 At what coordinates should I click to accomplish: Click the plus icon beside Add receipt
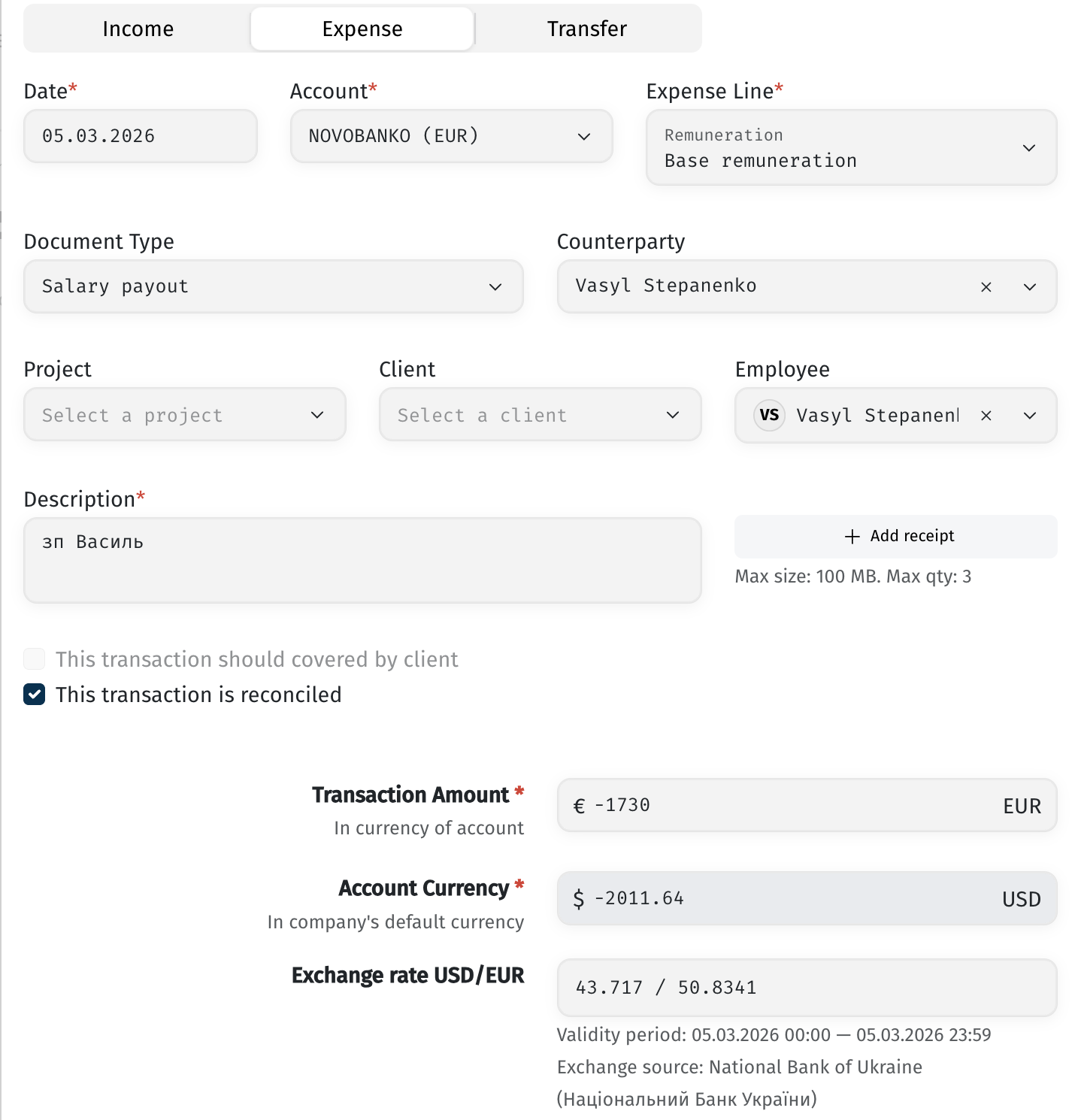coord(852,537)
